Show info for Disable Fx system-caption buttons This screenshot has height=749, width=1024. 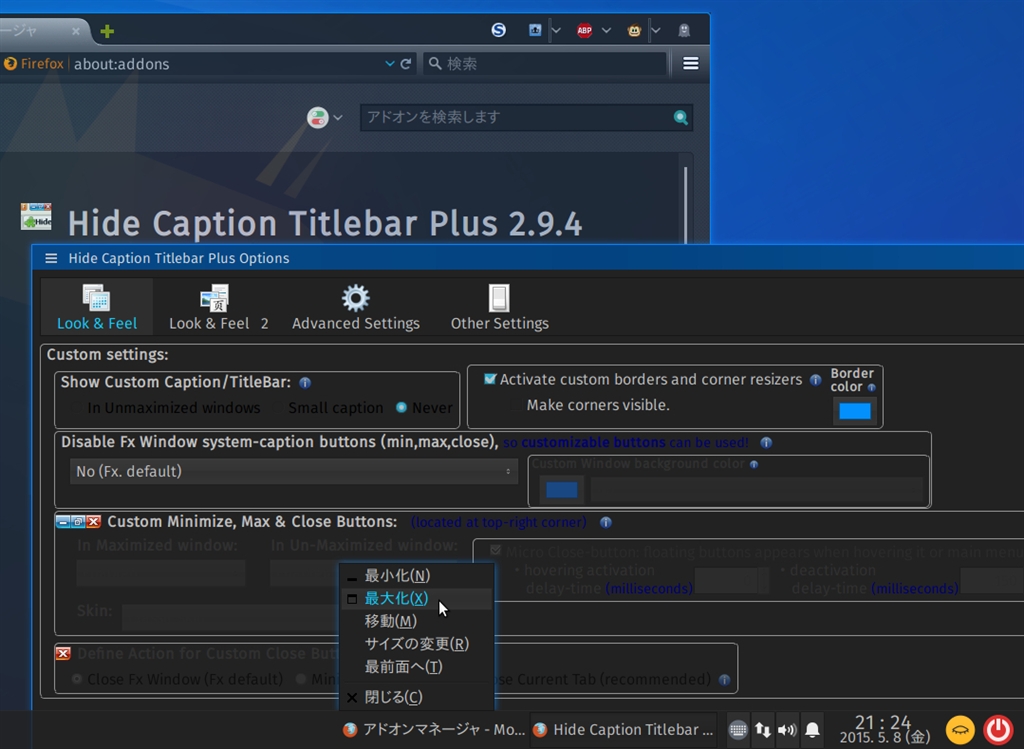coord(766,443)
